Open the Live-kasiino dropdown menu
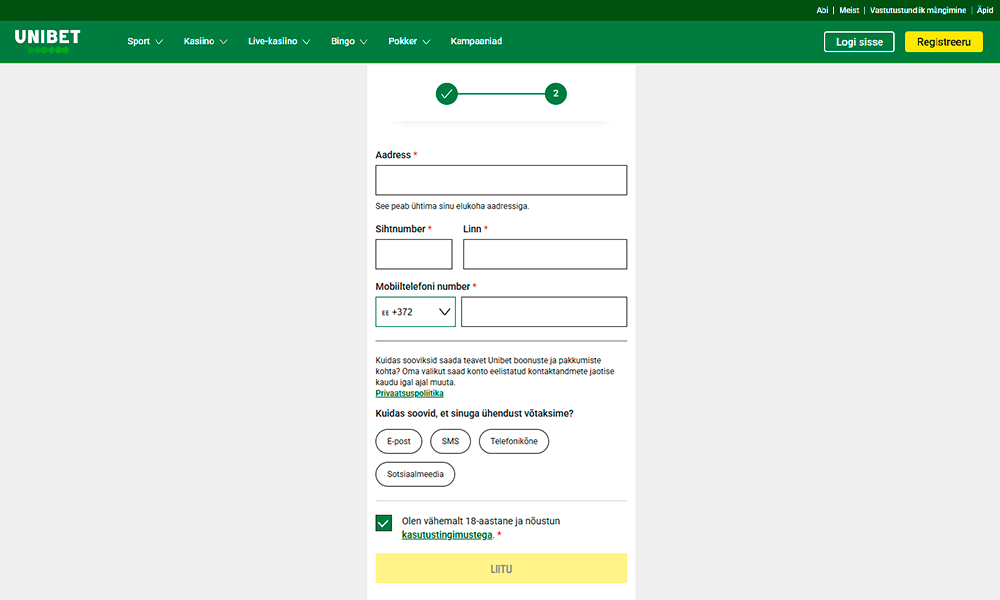Screen dimensions: 1000x600 [279, 42]
